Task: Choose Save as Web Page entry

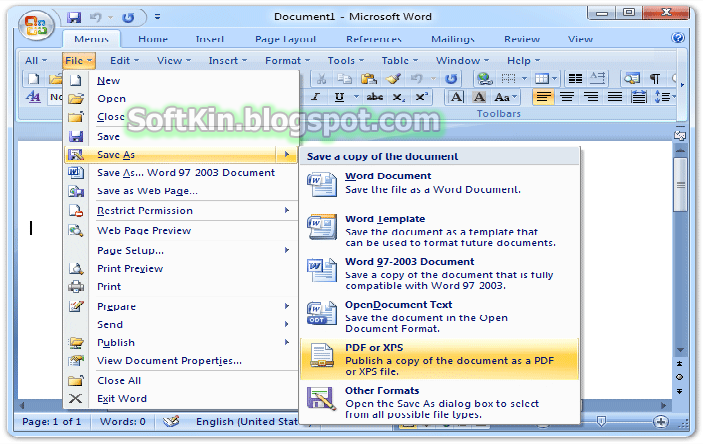Action: pyautogui.click(x=181, y=191)
